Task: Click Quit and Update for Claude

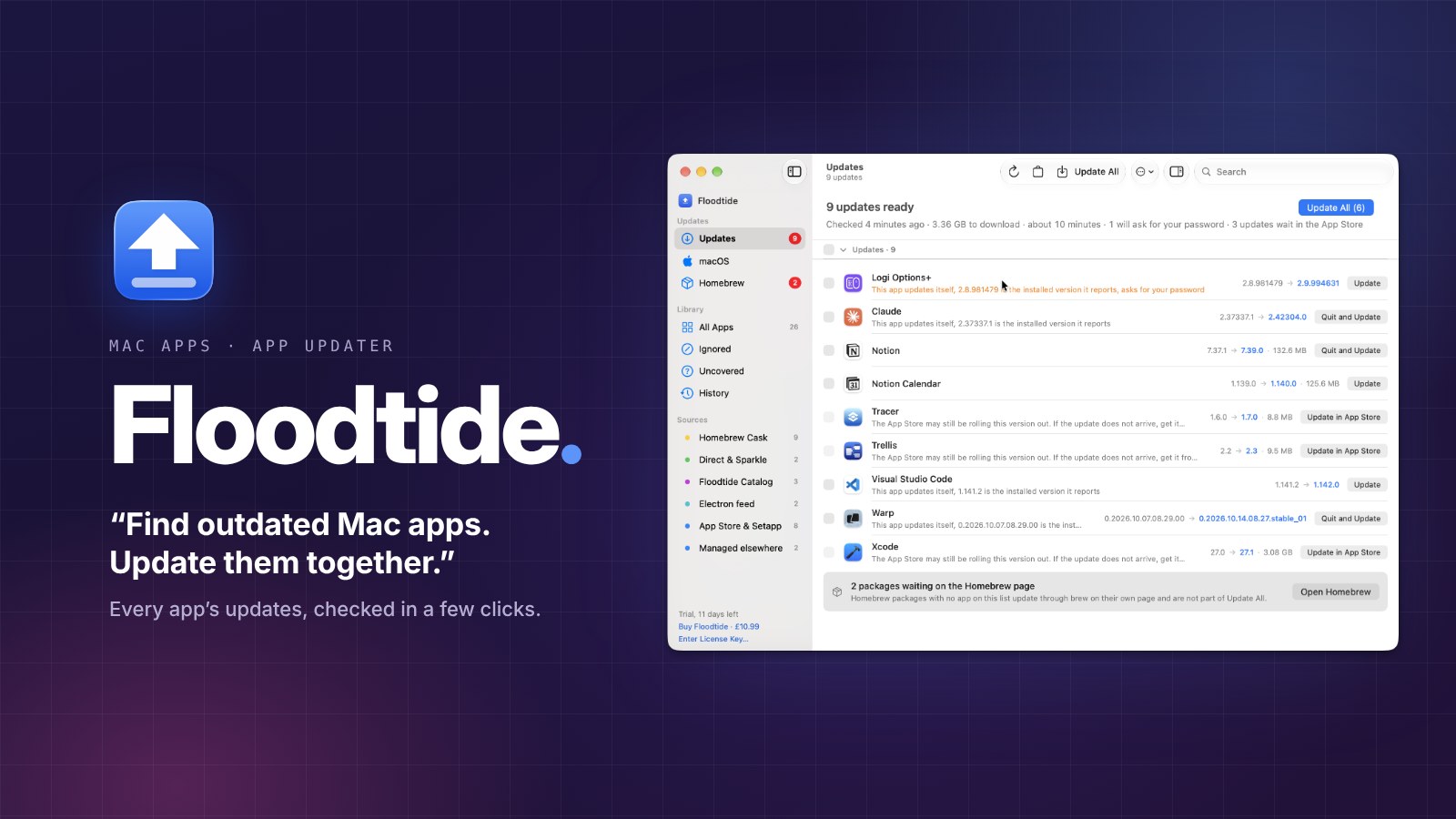Action: (x=1350, y=317)
